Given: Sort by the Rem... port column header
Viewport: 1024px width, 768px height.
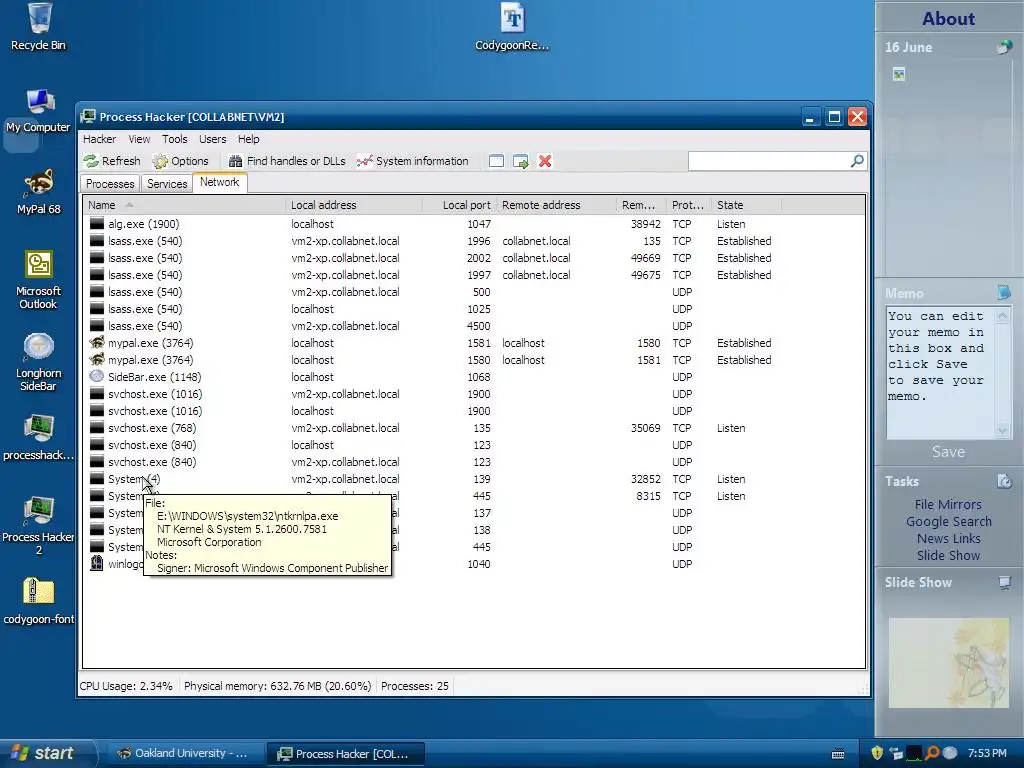Looking at the screenshot, I should [641, 205].
